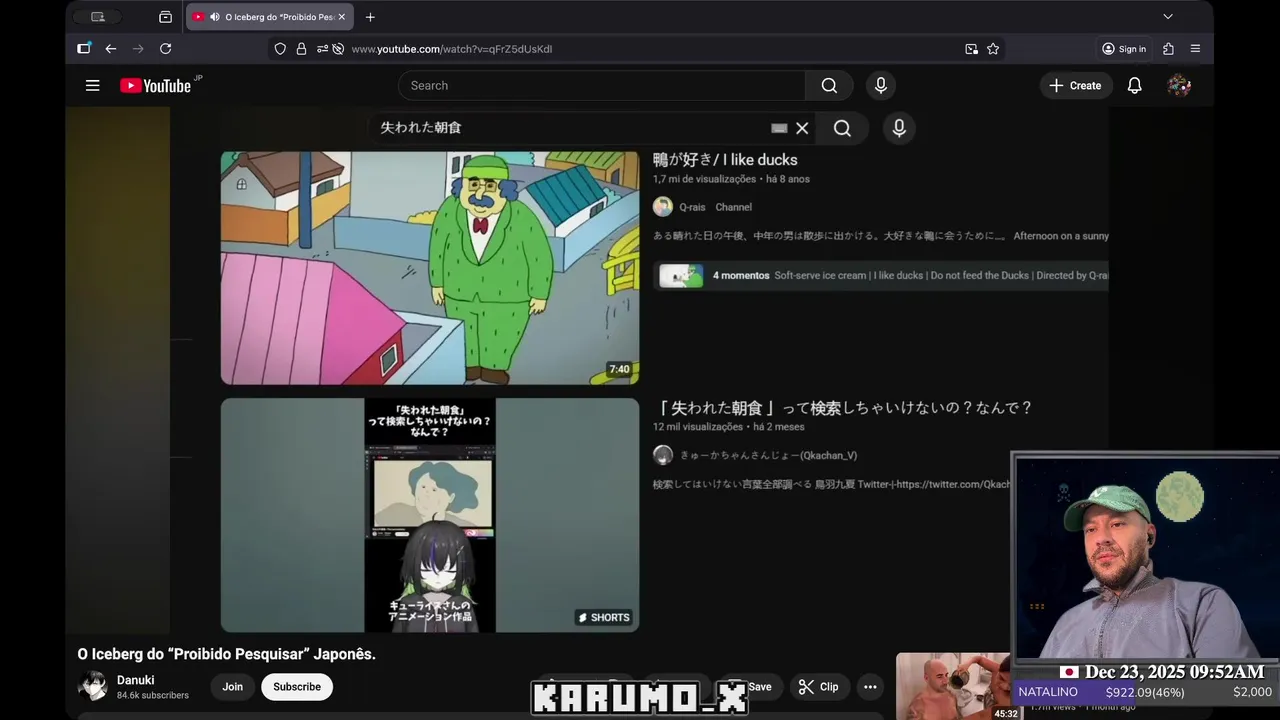This screenshot has height=720, width=1280.
Task: Click the 7:40 duration badge
Action: pos(620,370)
